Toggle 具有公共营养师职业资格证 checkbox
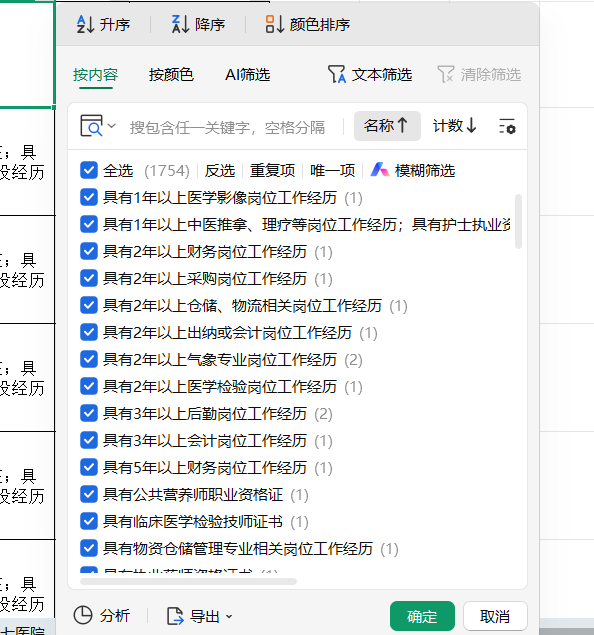 89,494
